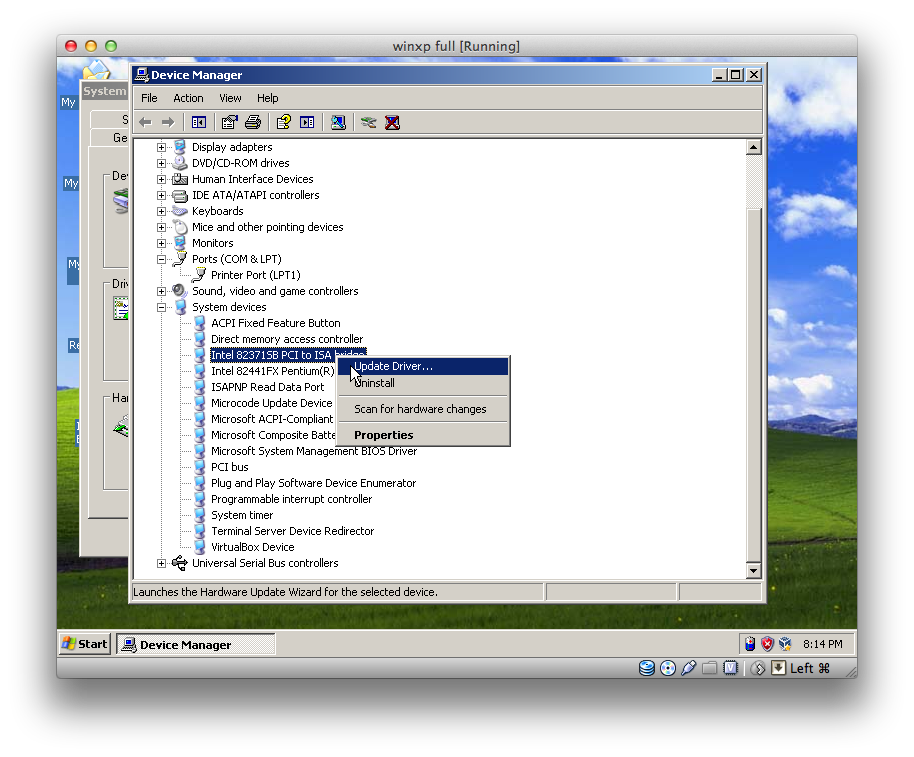Click the Forward arrow in Device Manager toolbar
This screenshot has height=757, width=914.
168,122
